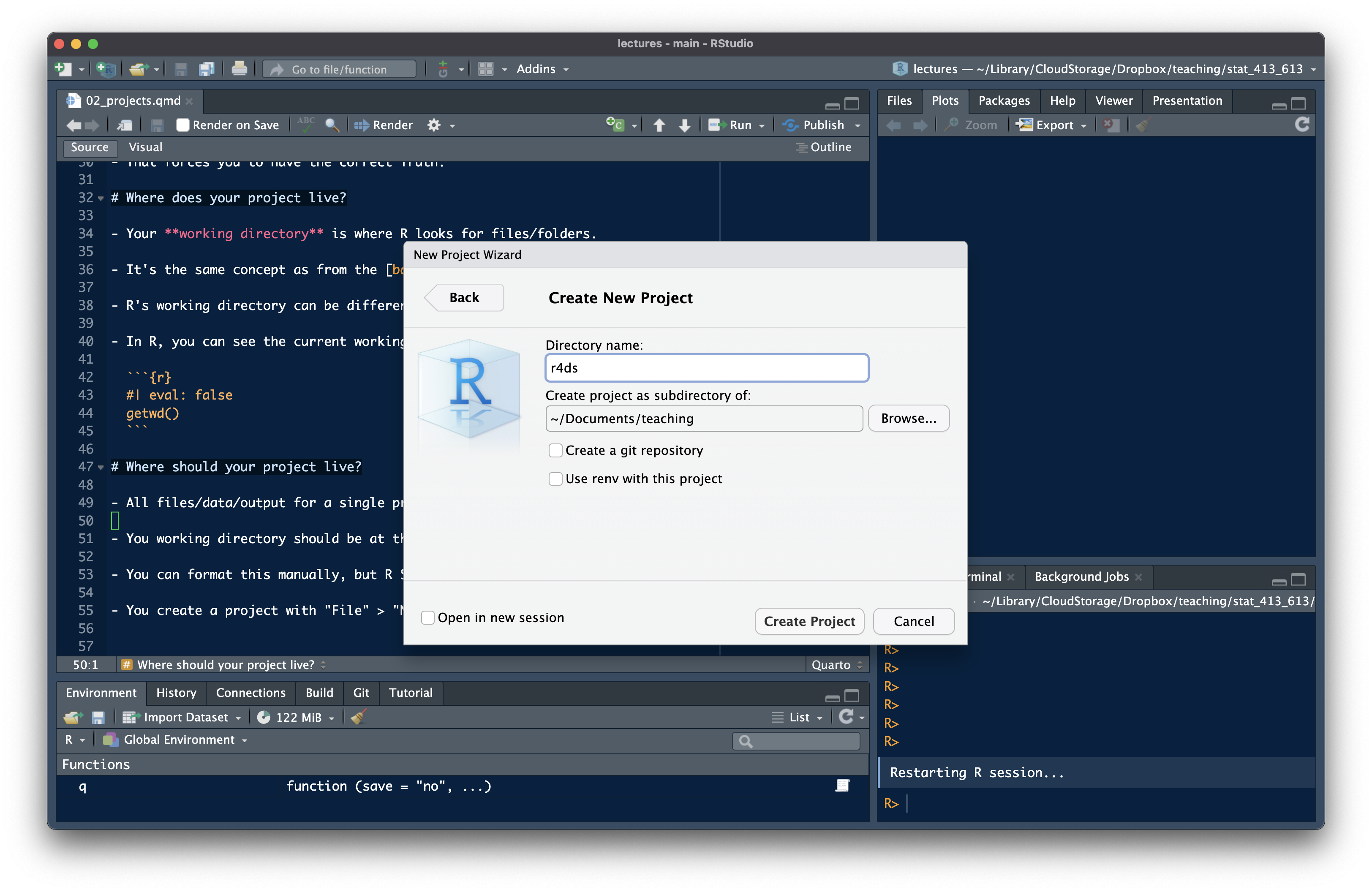Click the editor back navigation arrow

click(74, 125)
